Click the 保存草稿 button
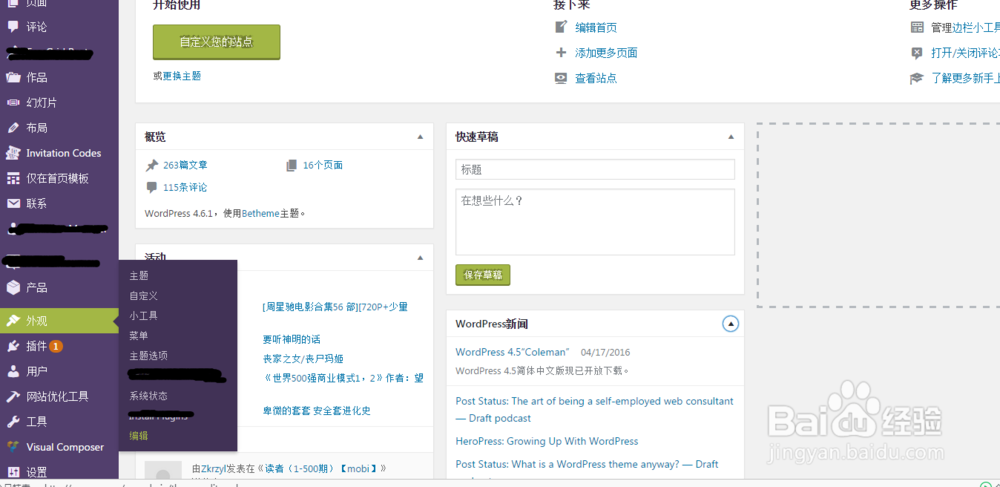Image resolution: width=1000 pixels, height=487 pixels. coord(483,275)
